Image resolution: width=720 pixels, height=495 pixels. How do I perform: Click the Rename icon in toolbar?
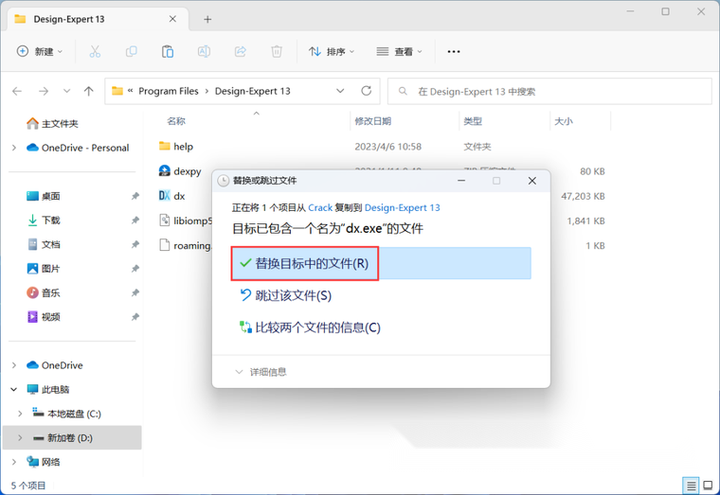click(204, 51)
